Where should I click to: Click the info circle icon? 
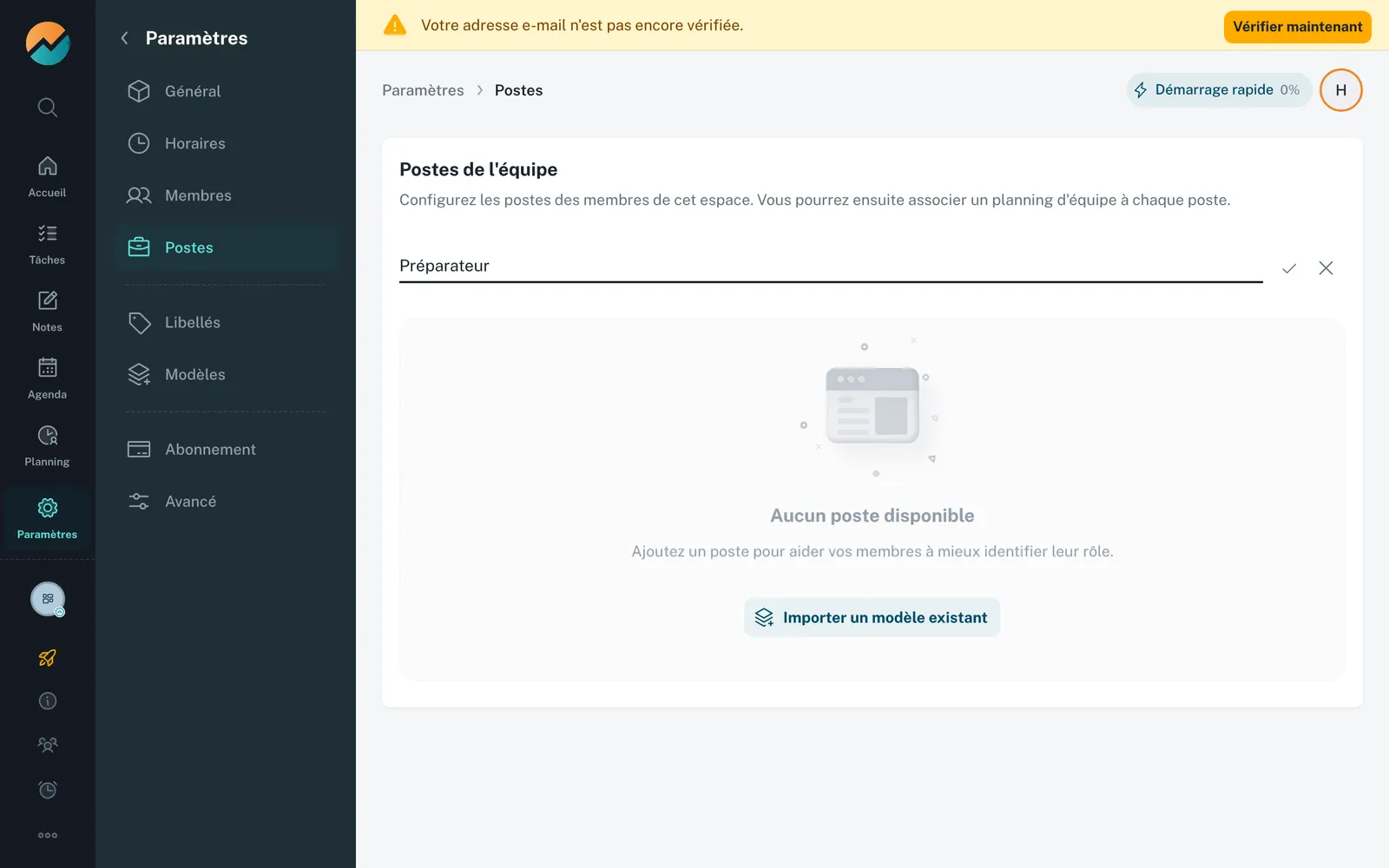48,701
